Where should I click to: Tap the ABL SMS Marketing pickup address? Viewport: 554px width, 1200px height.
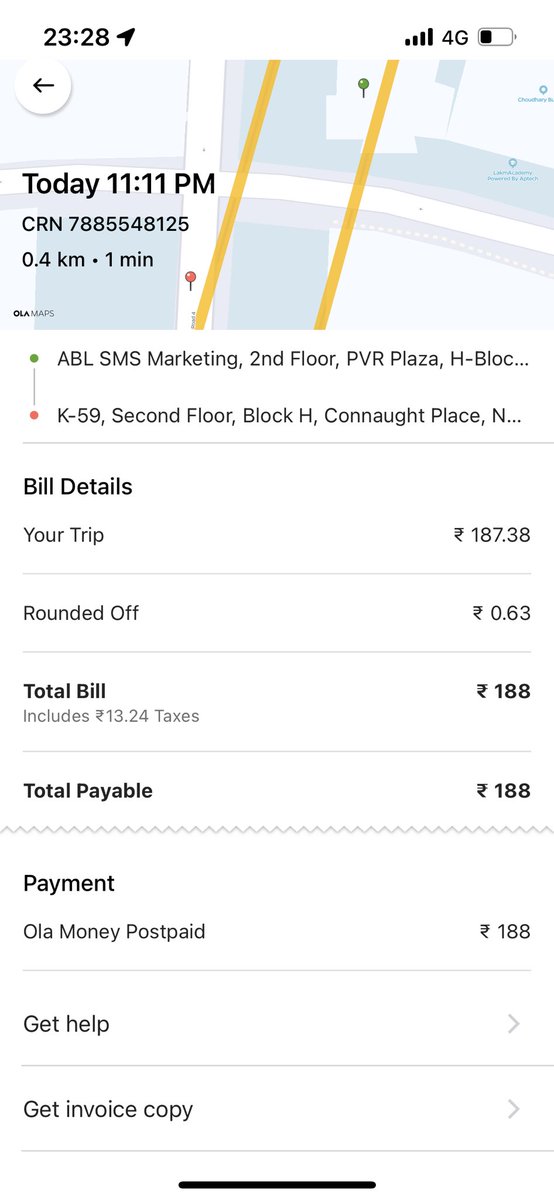[293, 358]
